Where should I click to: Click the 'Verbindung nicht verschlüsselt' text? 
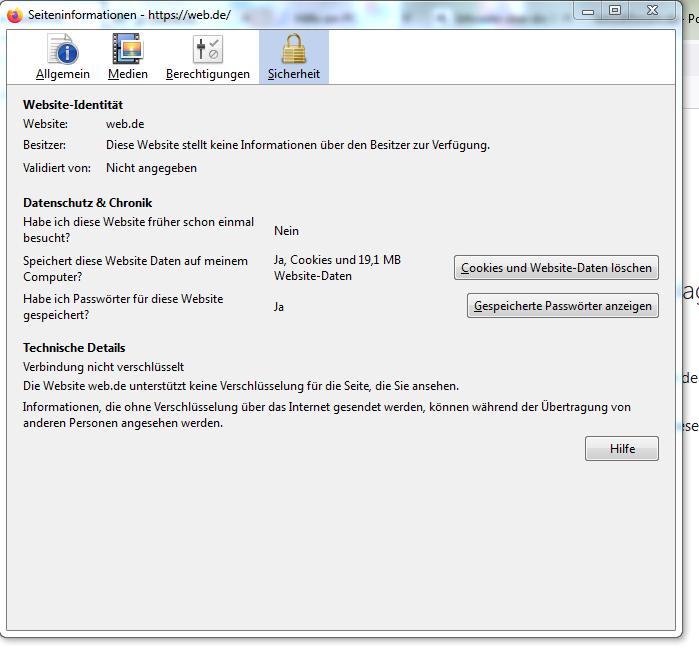click(x=103, y=367)
